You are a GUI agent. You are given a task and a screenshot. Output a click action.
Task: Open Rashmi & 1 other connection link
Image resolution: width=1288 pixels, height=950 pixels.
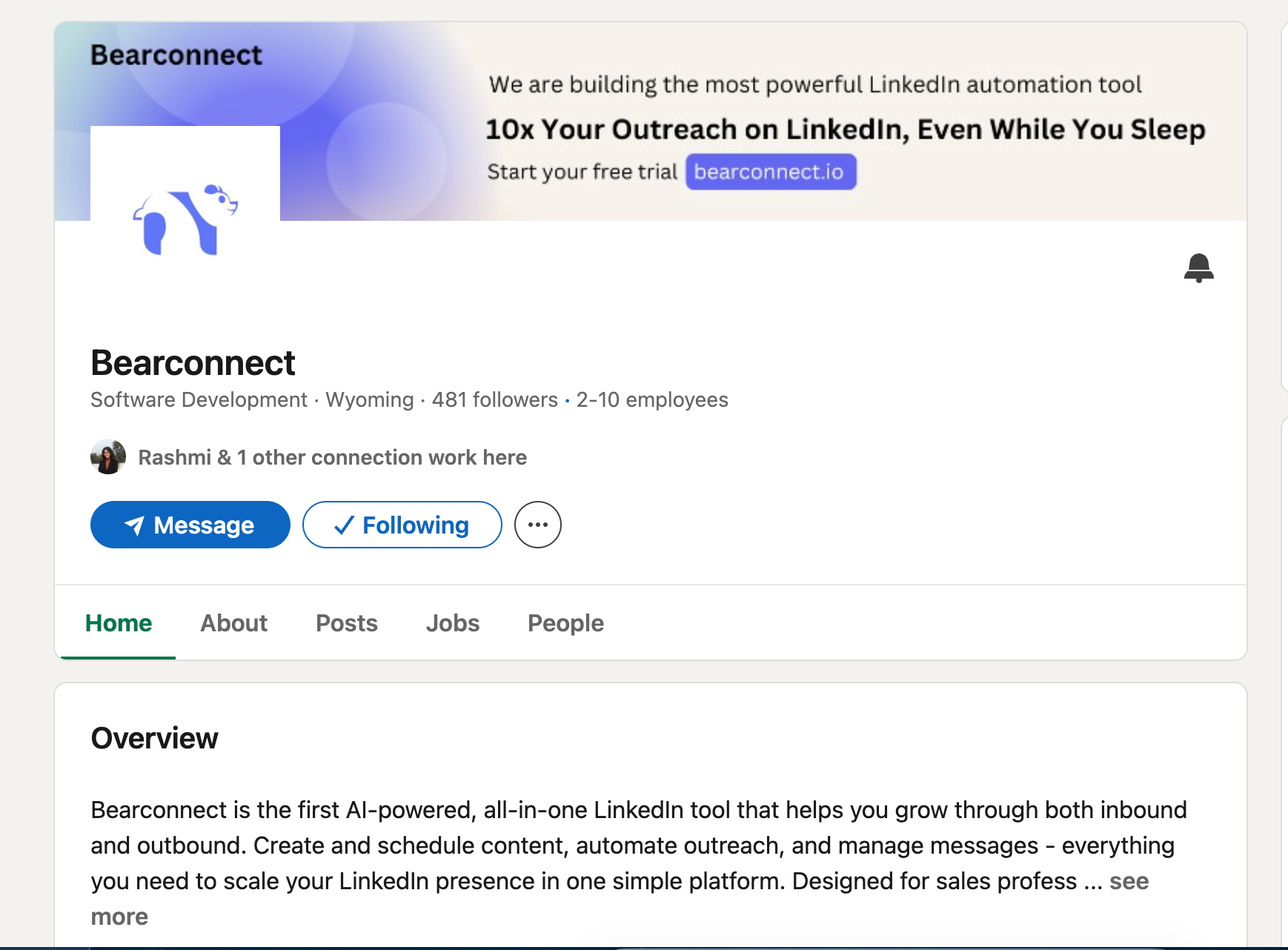click(x=332, y=457)
